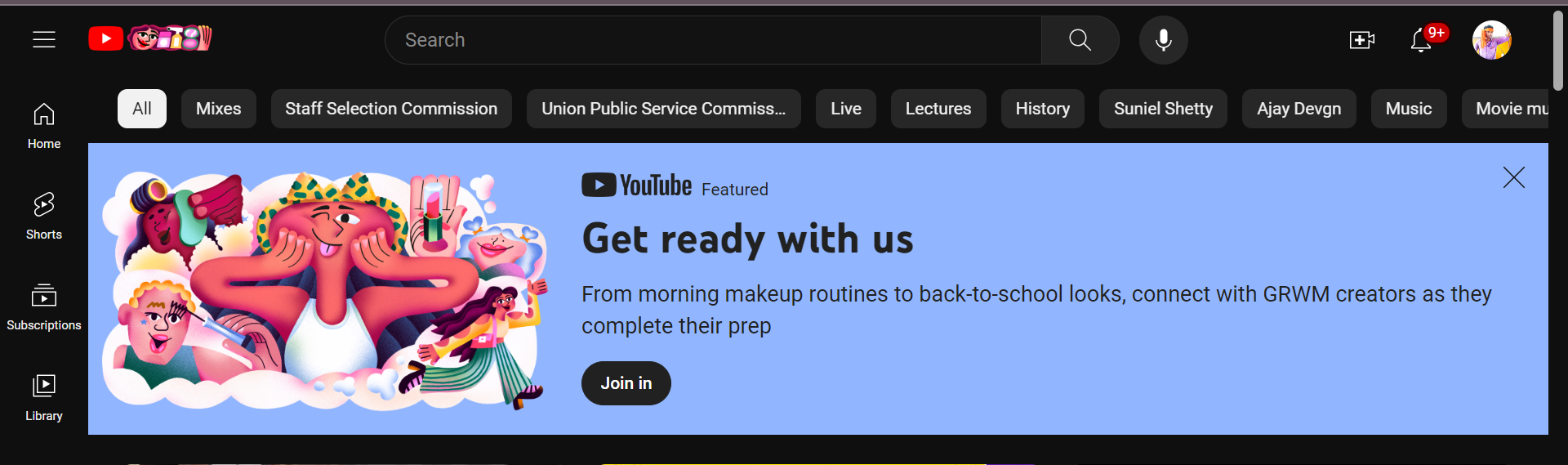1568x465 pixels.
Task: Open the Create video icon
Action: (x=1362, y=40)
